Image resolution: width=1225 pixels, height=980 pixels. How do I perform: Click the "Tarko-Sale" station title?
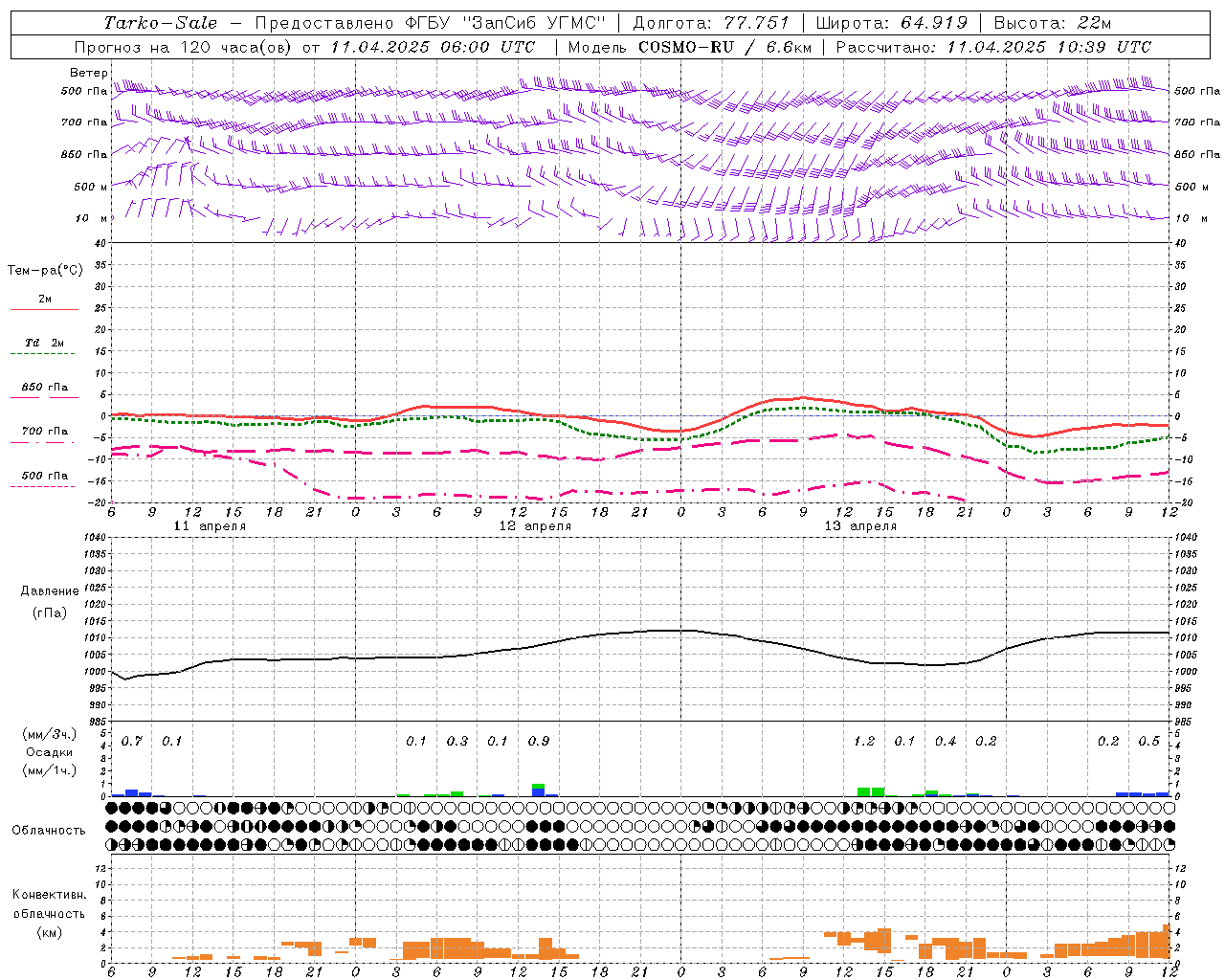point(161,23)
